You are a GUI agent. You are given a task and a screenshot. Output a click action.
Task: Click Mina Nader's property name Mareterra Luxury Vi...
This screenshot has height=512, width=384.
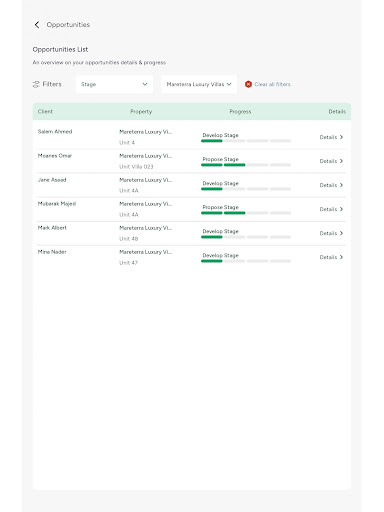click(x=146, y=252)
